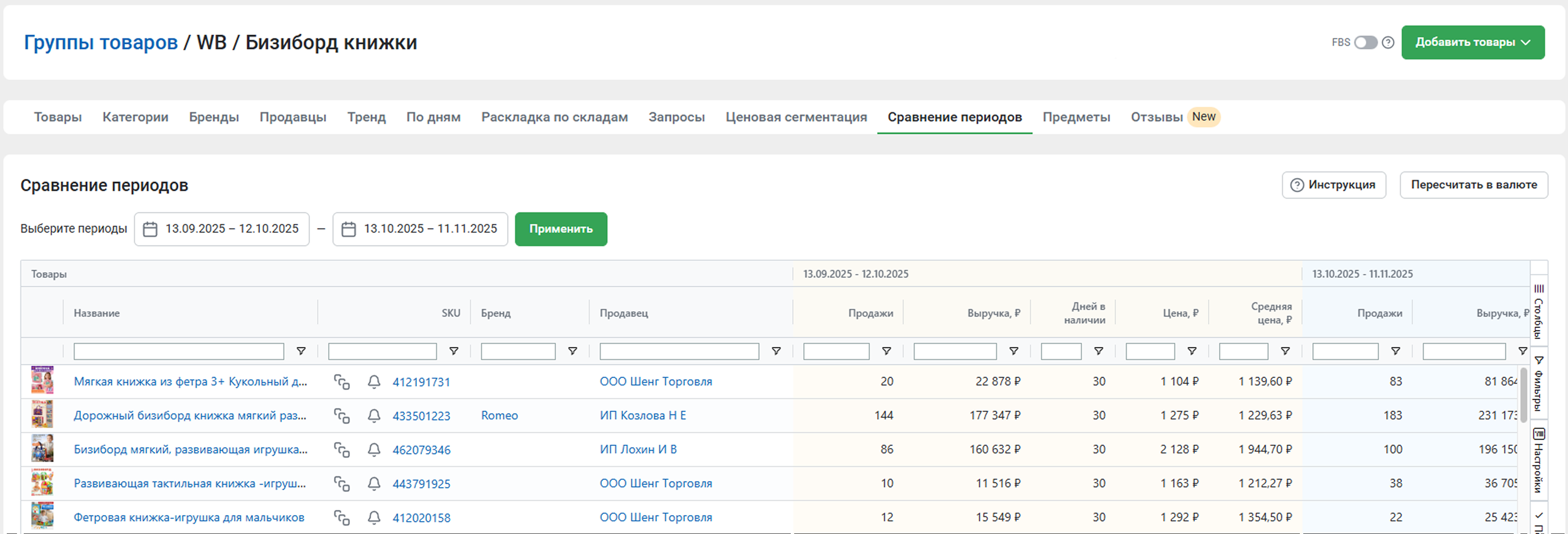The image size is (1568, 534).
Task: Click bell icon for SKU 462079346
Action: pos(374,450)
